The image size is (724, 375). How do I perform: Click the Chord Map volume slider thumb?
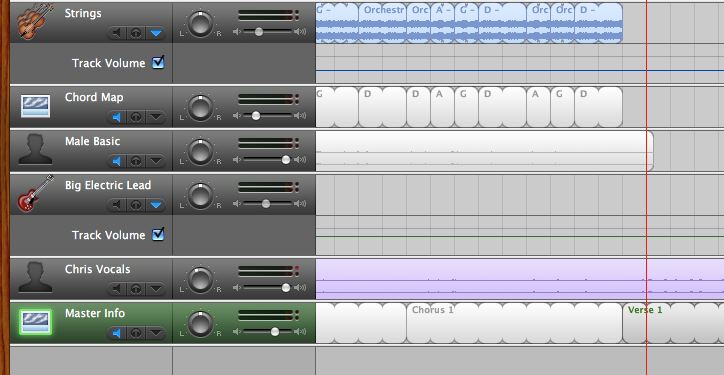click(256, 115)
